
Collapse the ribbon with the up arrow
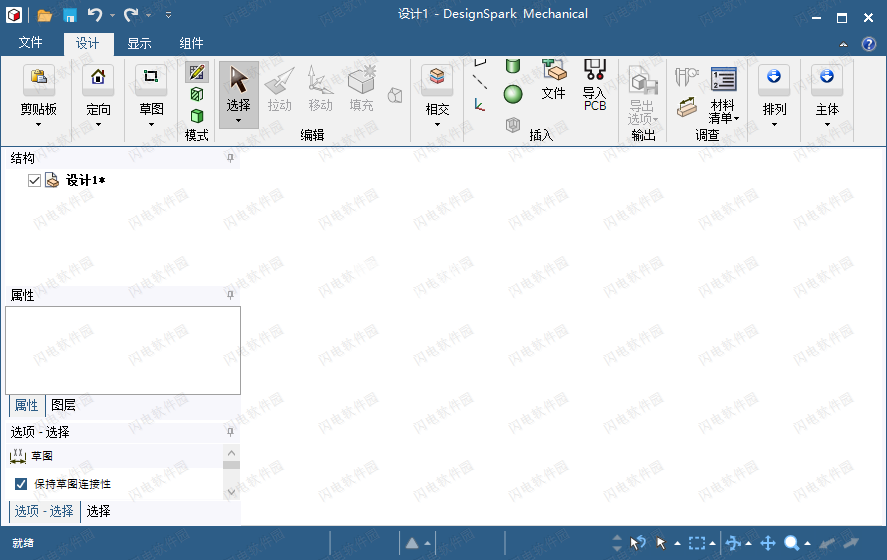[843, 44]
